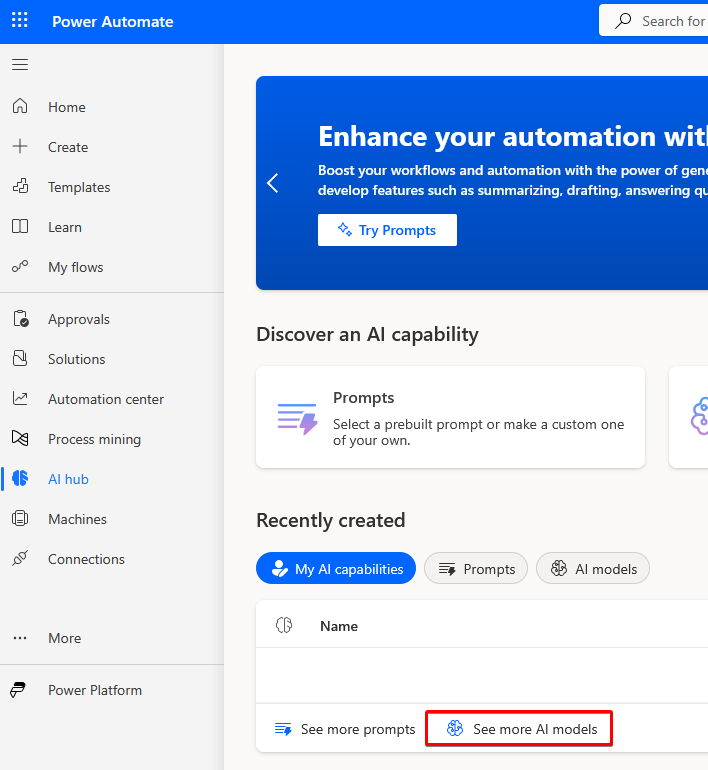The width and height of the screenshot is (708, 770).
Task: Click the Create plus icon
Action: (20, 146)
